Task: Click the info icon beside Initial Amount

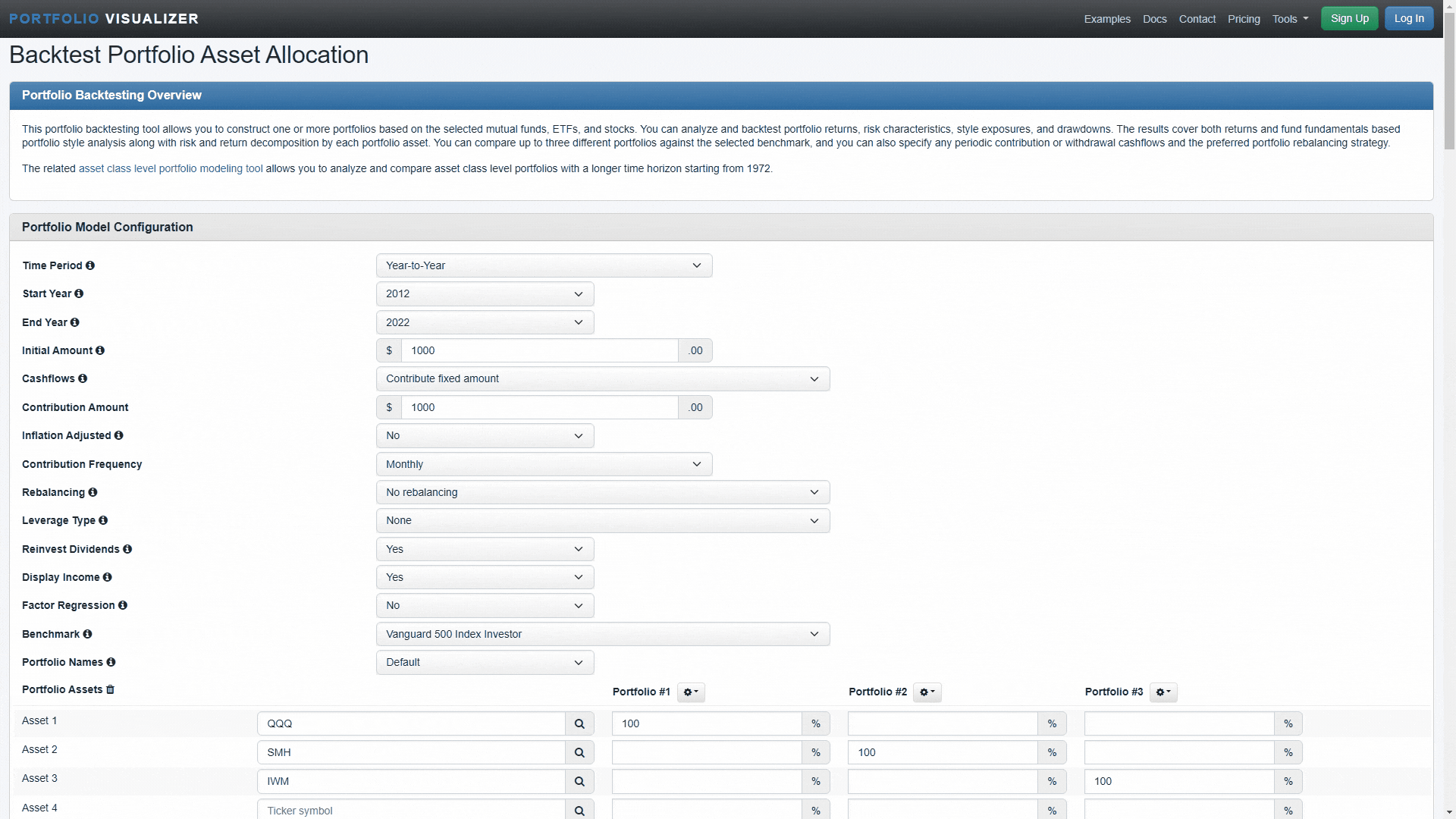Action: [x=100, y=350]
